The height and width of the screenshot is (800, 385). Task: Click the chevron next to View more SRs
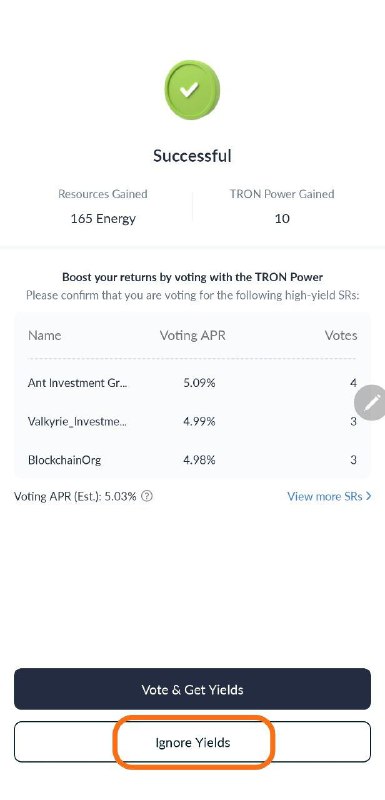pyautogui.click(x=368, y=496)
